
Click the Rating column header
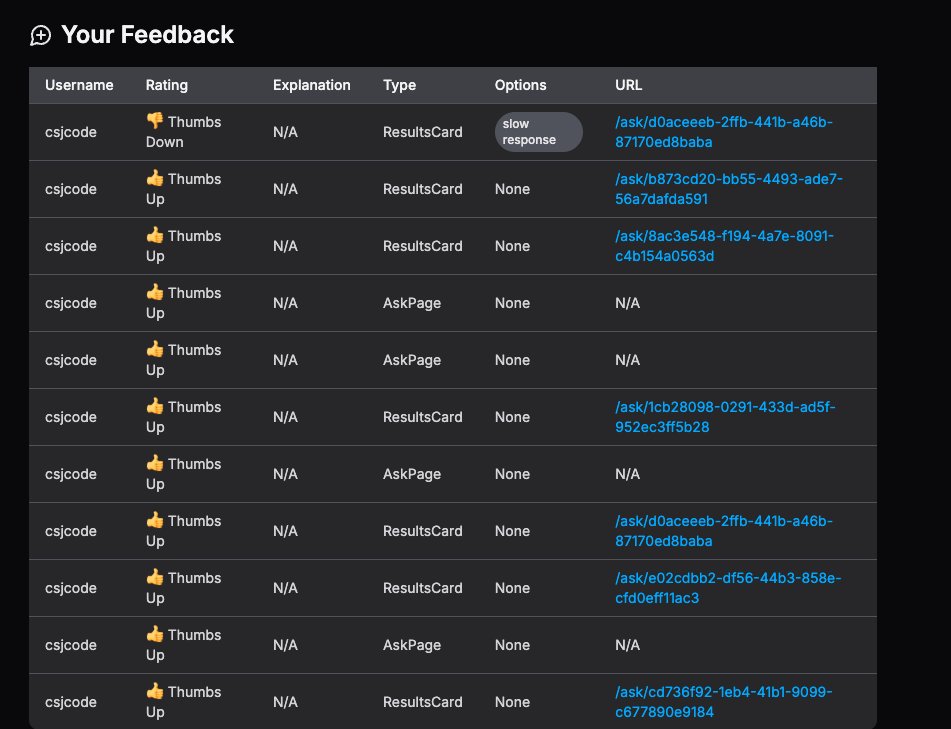167,85
